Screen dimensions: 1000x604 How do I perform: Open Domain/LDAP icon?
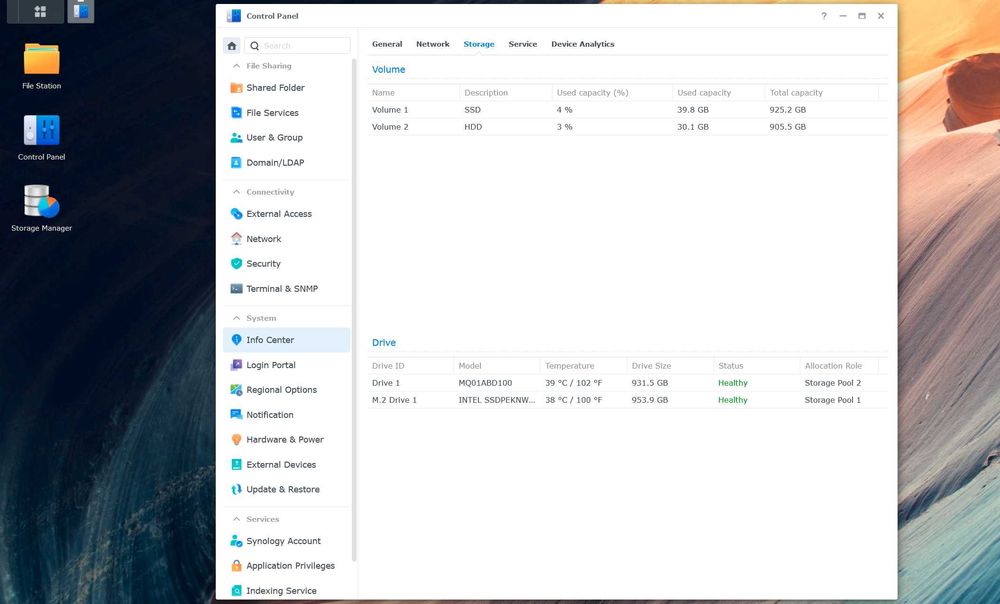(x=236, y=163)
